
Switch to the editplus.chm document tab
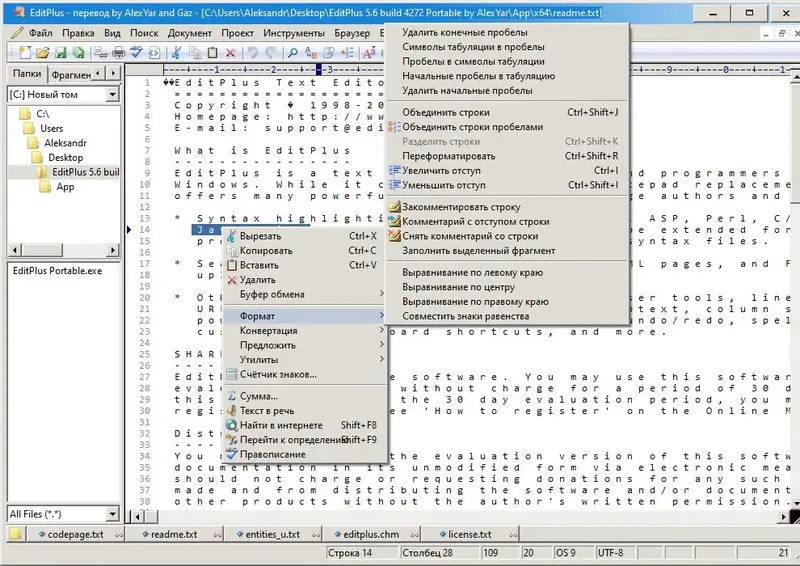coord(371,534)
